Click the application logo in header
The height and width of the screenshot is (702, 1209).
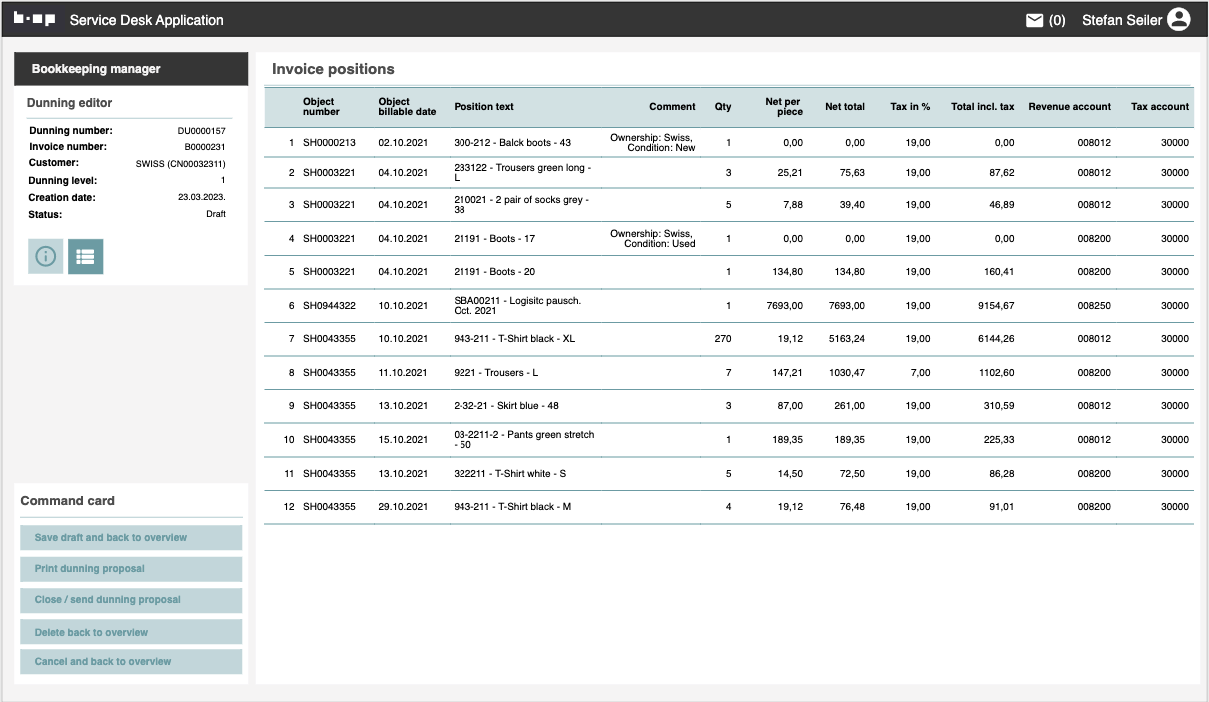[x=34, y=20]
